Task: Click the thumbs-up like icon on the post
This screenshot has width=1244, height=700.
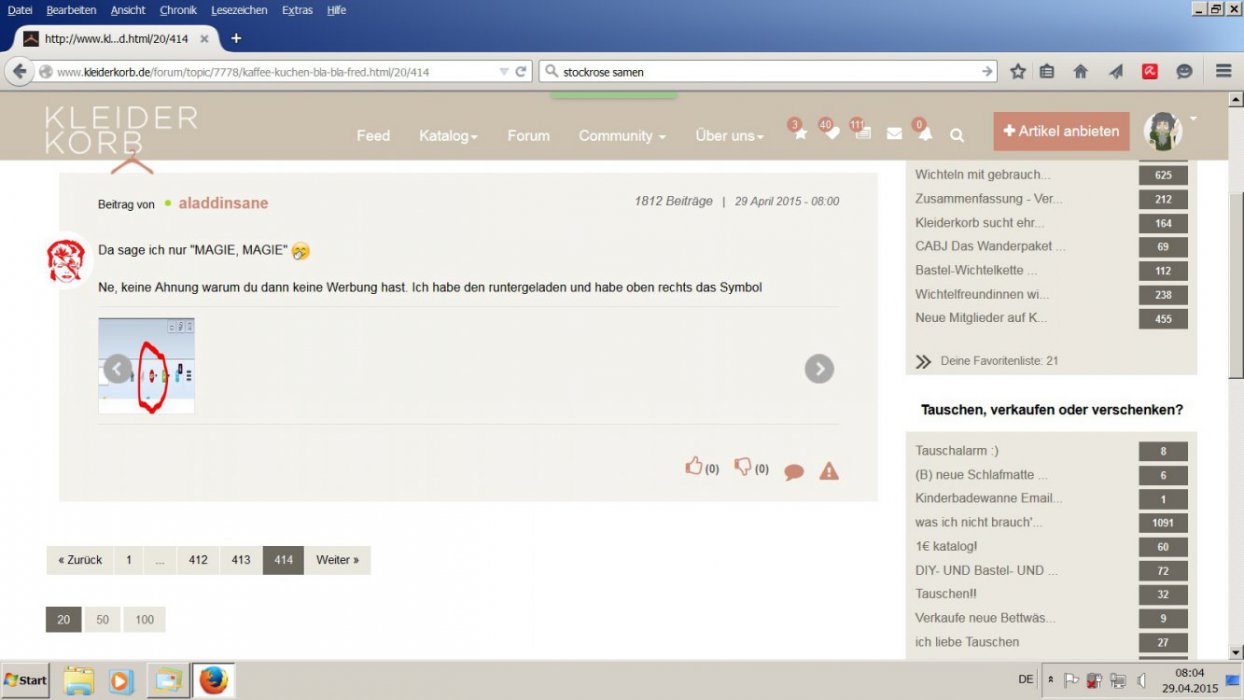Action: tap(694, 466)
